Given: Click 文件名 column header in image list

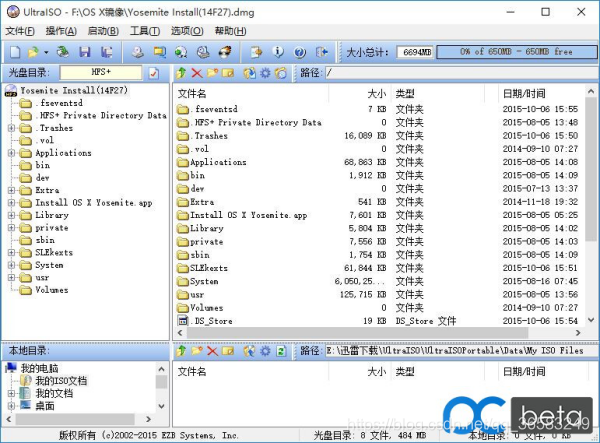Looking at the screenshot, I should [x=192, y=93].
